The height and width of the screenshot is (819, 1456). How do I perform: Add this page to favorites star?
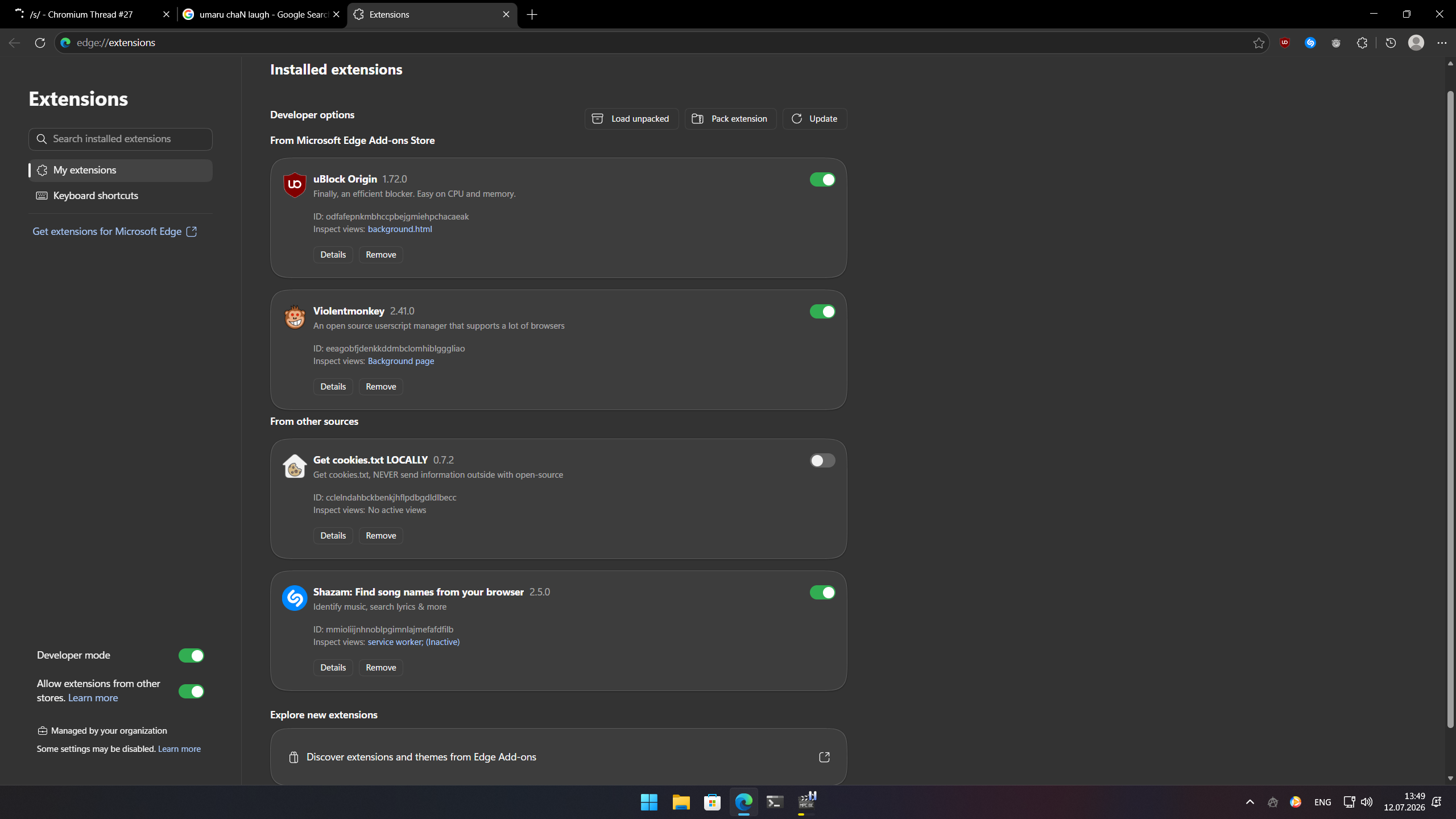click(1259, 43)
